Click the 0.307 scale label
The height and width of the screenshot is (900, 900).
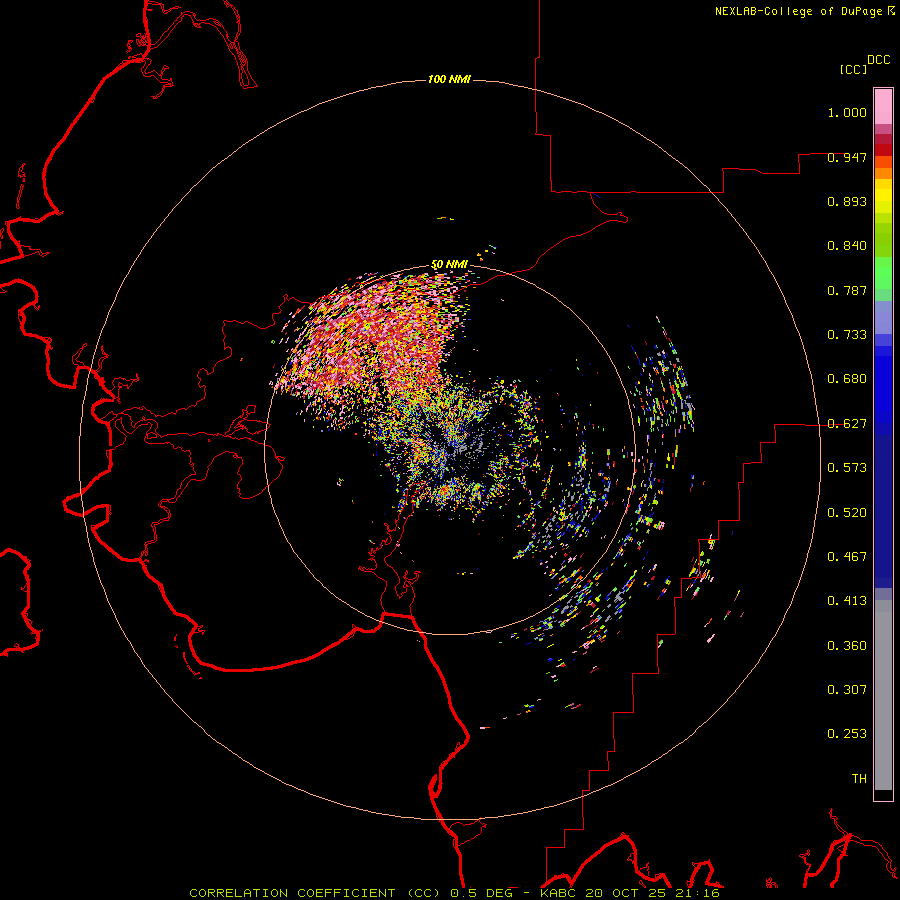[847, 690]
